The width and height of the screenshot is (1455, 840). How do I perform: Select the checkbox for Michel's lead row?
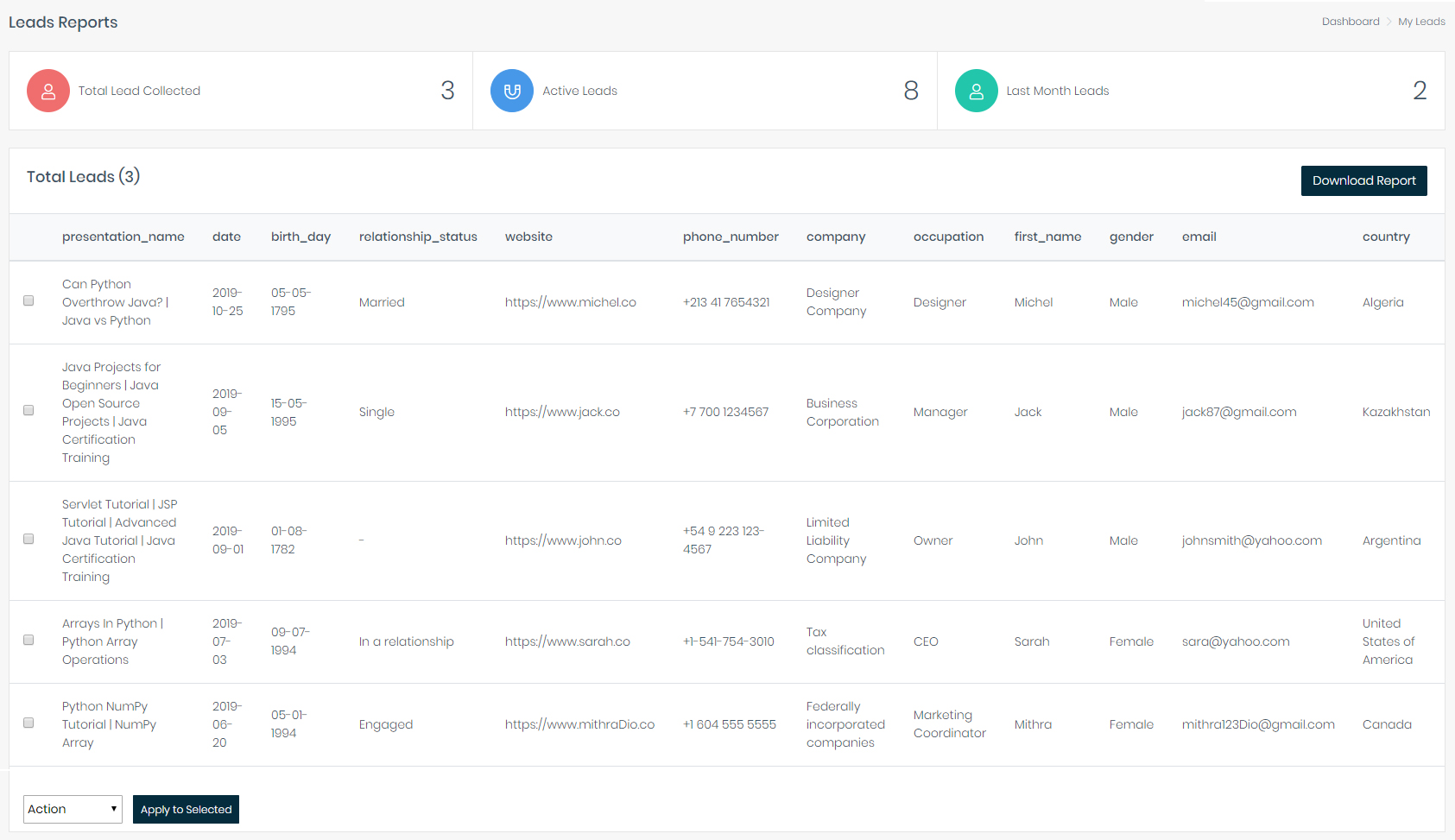tap(28, 301)
